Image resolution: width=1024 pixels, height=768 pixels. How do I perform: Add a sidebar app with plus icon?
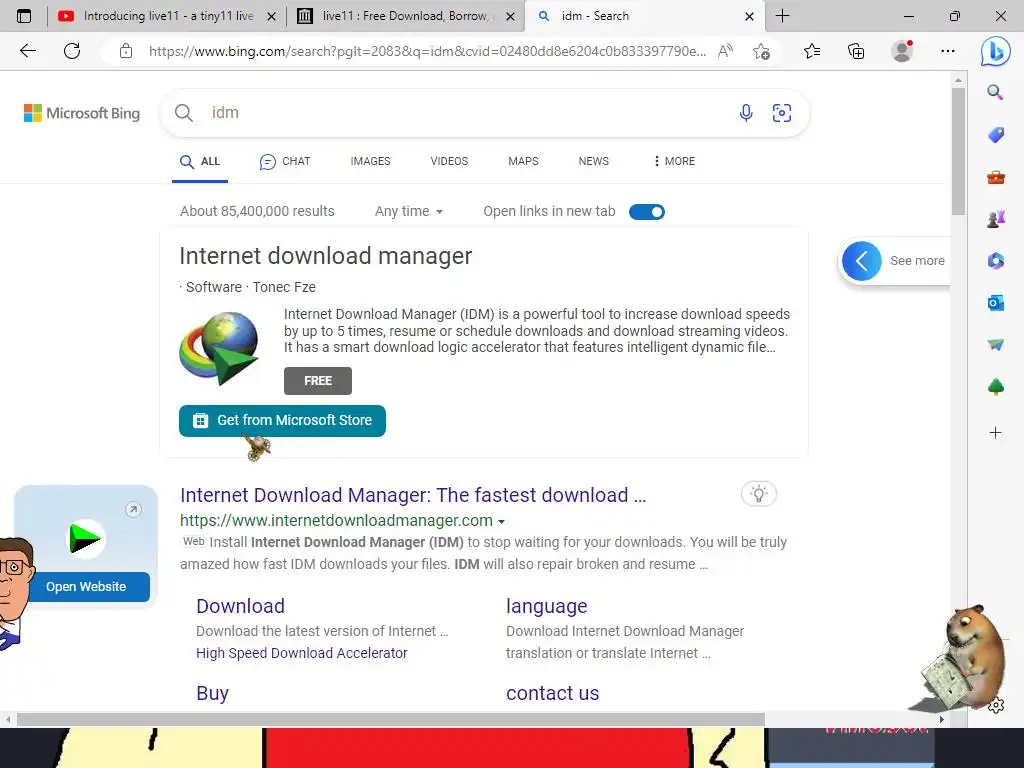click(x=995, y=432)
